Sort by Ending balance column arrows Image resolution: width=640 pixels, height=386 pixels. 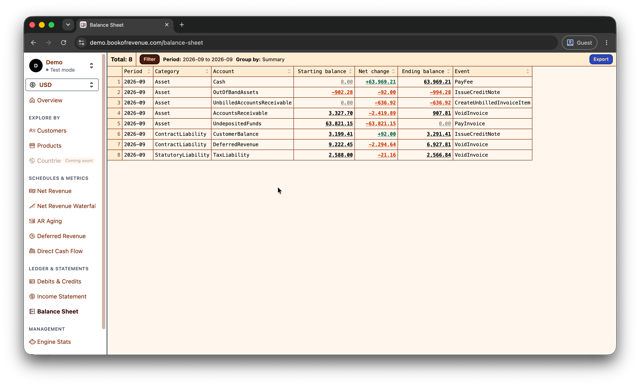448,71
